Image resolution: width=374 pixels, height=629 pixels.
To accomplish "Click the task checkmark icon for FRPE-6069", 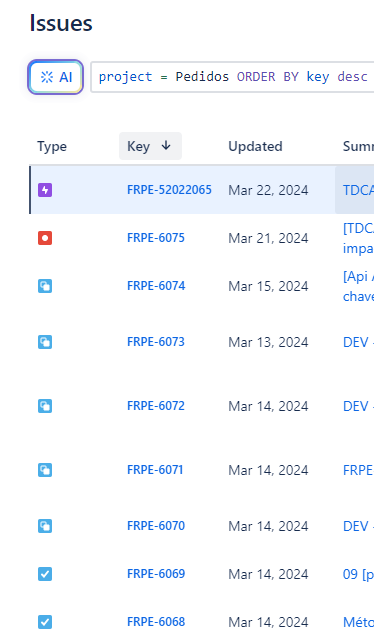I will coord(45,574).
